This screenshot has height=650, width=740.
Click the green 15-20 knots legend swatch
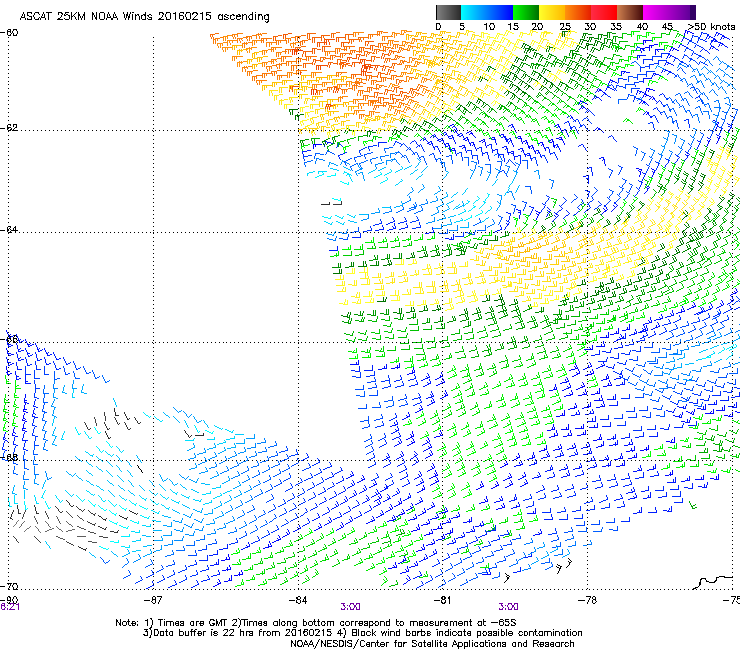[x=526, y=12]
